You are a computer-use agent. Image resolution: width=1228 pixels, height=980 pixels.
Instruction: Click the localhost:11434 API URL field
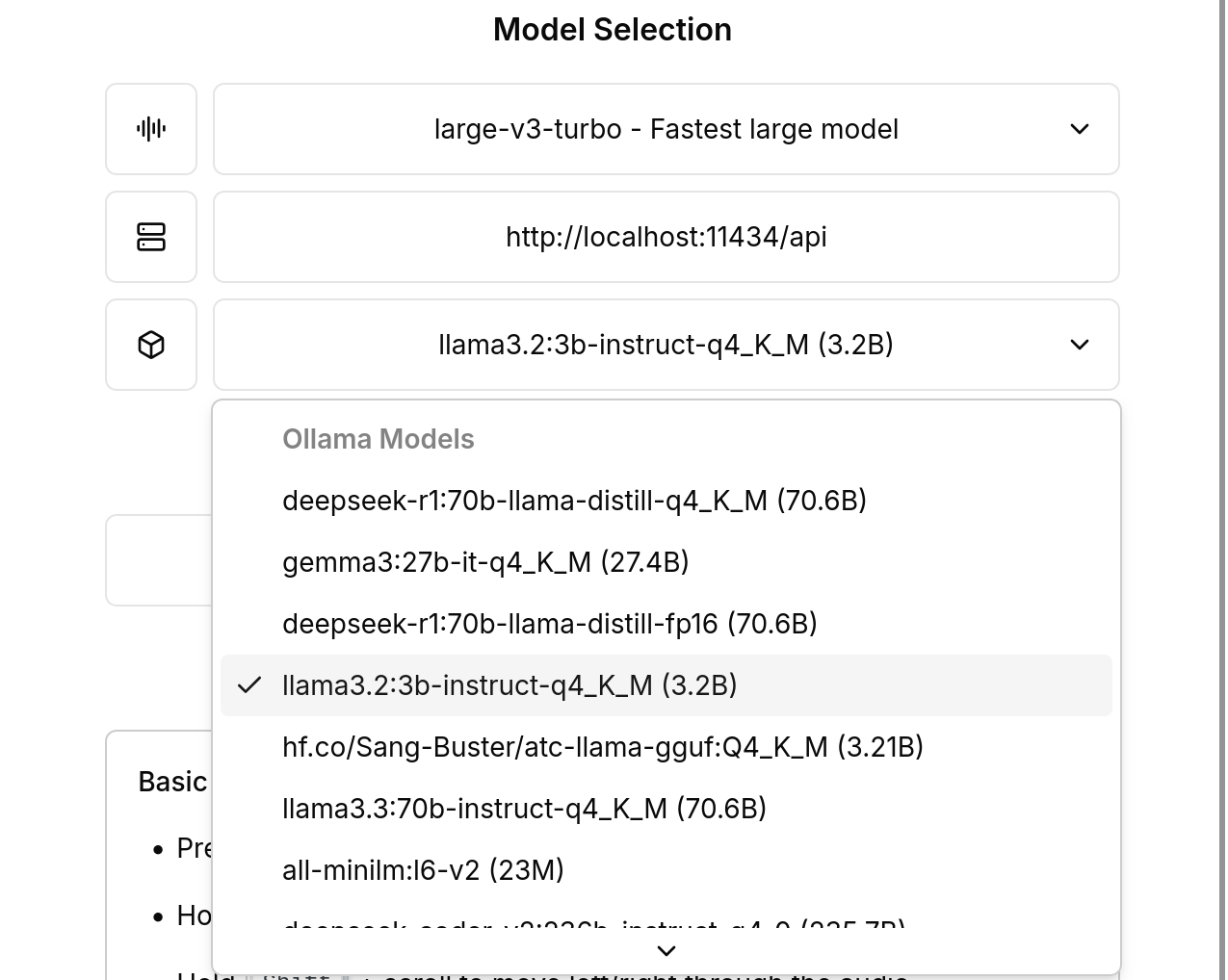[666, 237]
